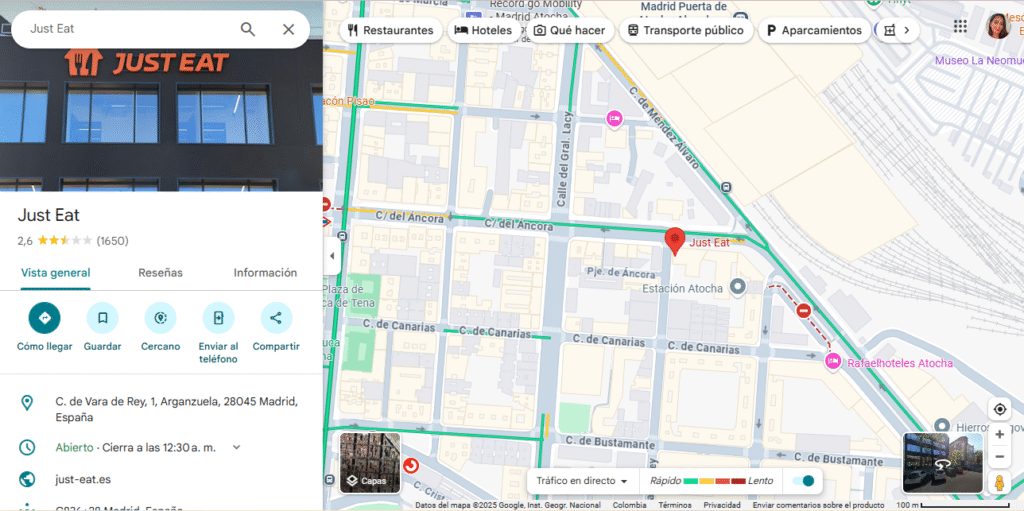Click the Estación Atocha map marker
1024x511 pixels.
[x=738, y=286]
